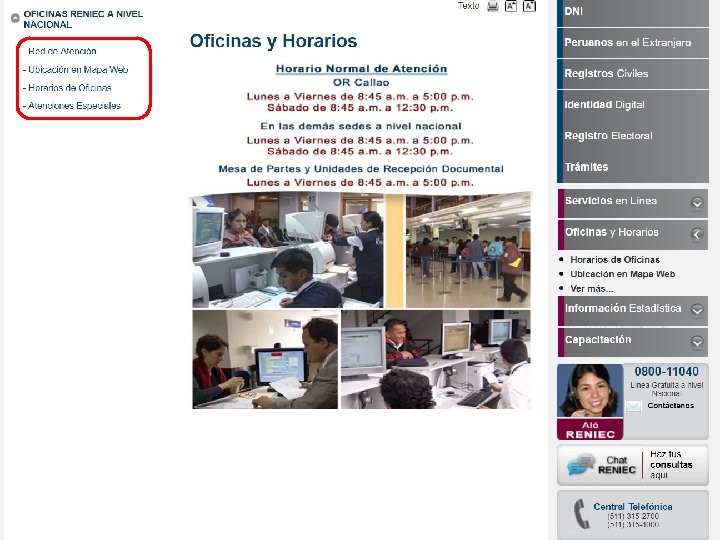The width and height of the screenshot is (720, 540).
Task: Click the office desk photo with CRT monitor
Action: click(x=287, y=250)
